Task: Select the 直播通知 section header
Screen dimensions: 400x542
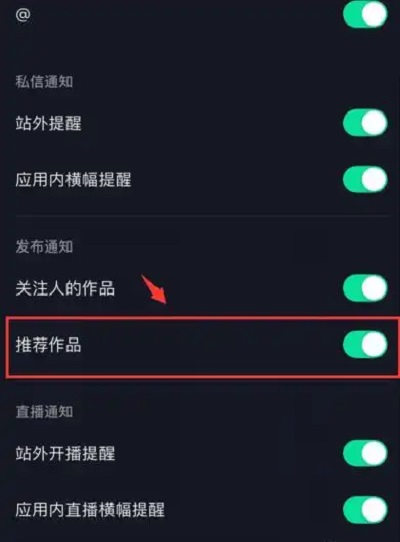Action: coord(44,412)
